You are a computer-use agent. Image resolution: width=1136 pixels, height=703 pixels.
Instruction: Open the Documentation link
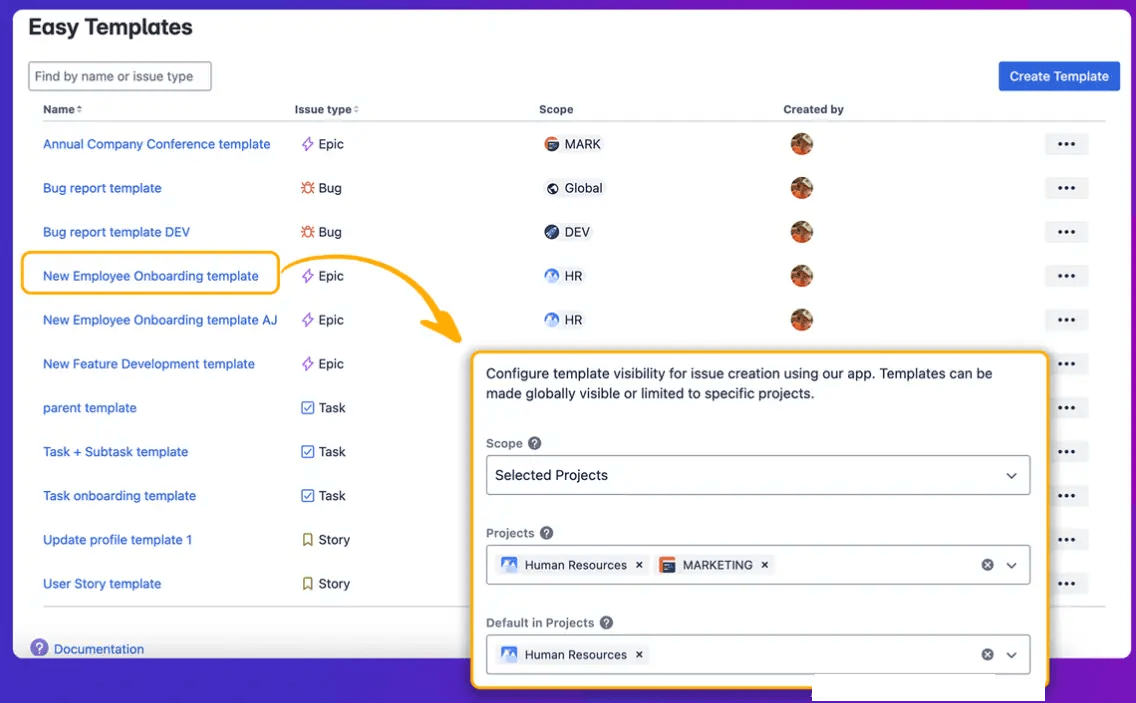(99, 649)
